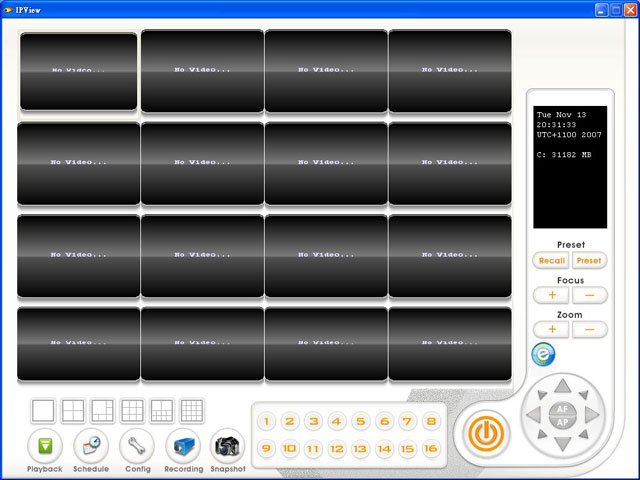Select the single-camera view layout
Screen dimensions: 640x480
pyautogui.click(x=43, y=411)
